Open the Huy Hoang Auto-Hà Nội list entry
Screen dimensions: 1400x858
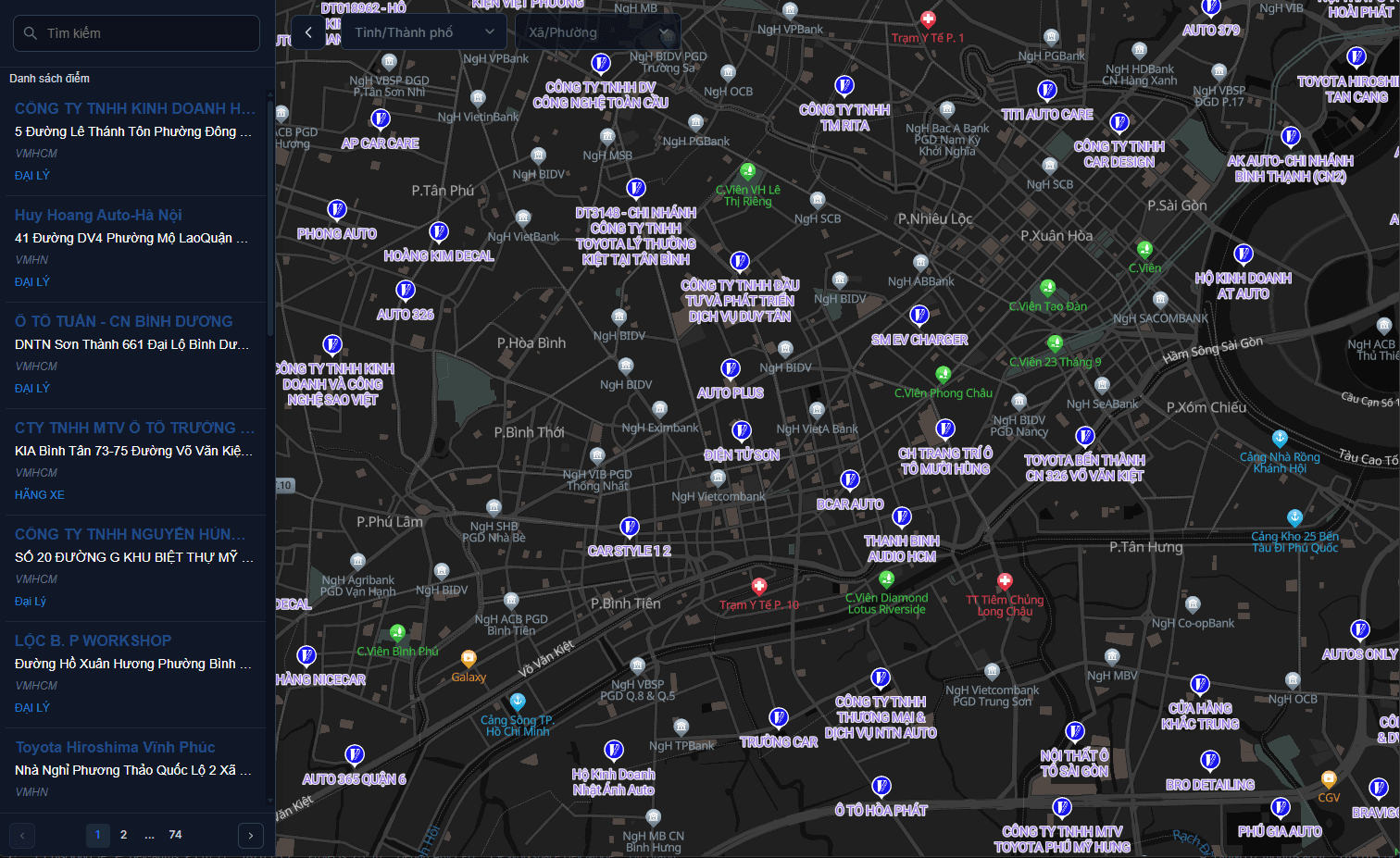[x=136, y=249]
